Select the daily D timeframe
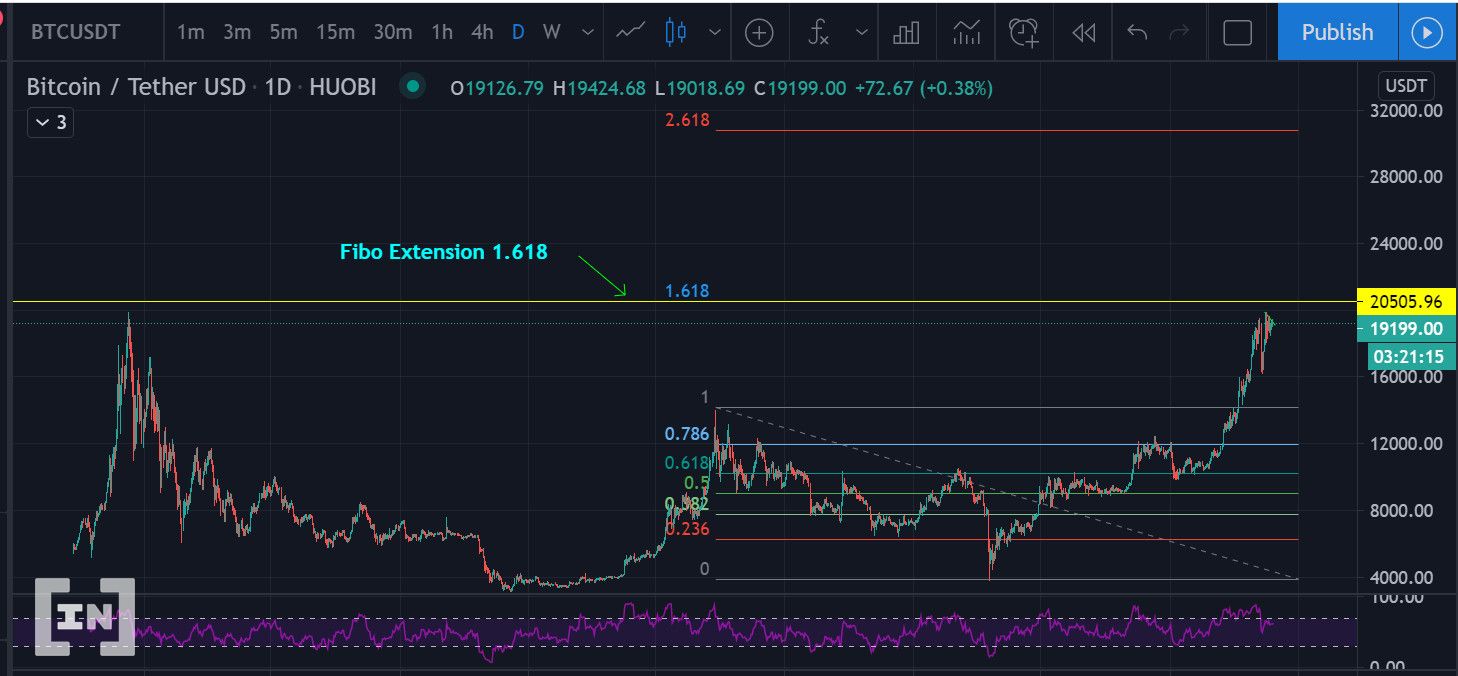1458x676 pixels. click(518, 32)
